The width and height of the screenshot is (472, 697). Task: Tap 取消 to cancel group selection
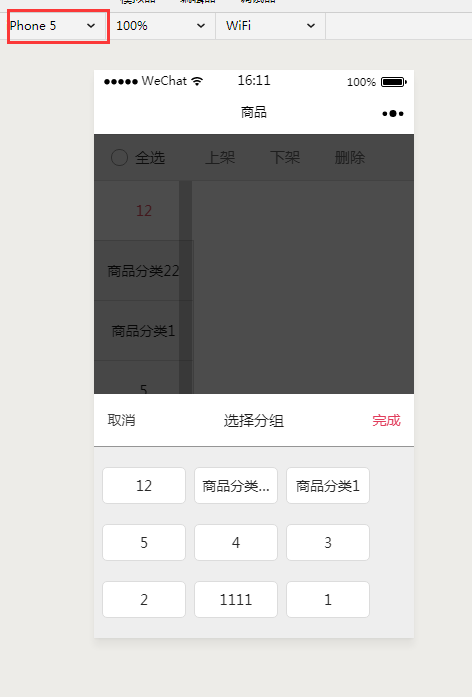click(x=121, y=420)
